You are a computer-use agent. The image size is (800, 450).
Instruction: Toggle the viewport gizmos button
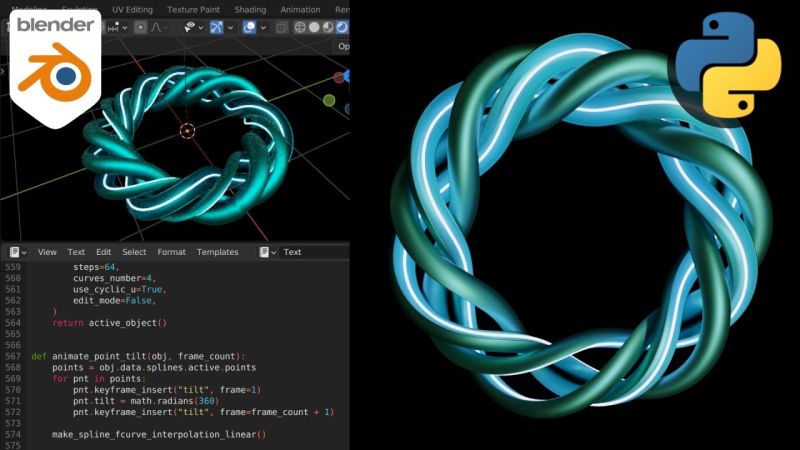click(x=216, y=27)
